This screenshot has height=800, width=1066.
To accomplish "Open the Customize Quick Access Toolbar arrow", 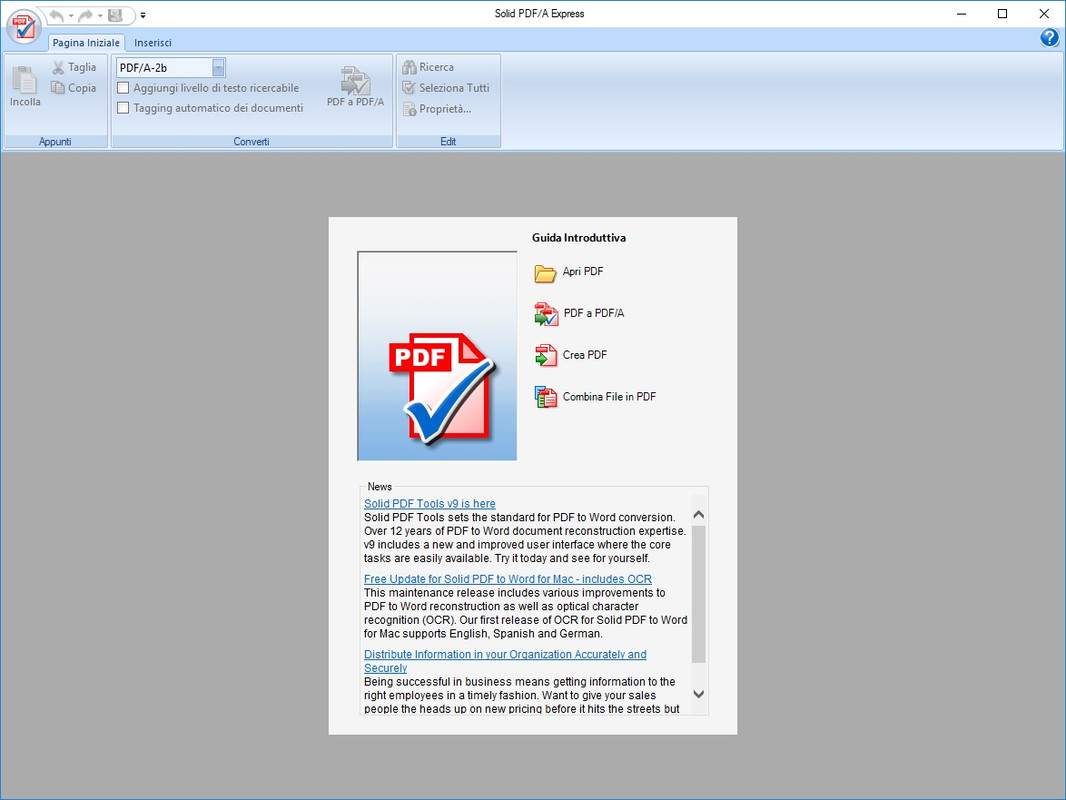I will pos(143,15).
